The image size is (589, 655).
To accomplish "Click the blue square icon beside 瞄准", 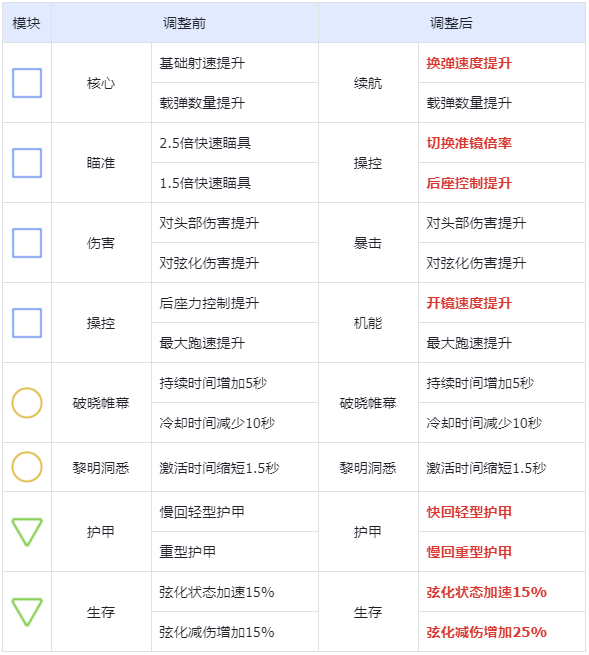I will click(27, 163).
